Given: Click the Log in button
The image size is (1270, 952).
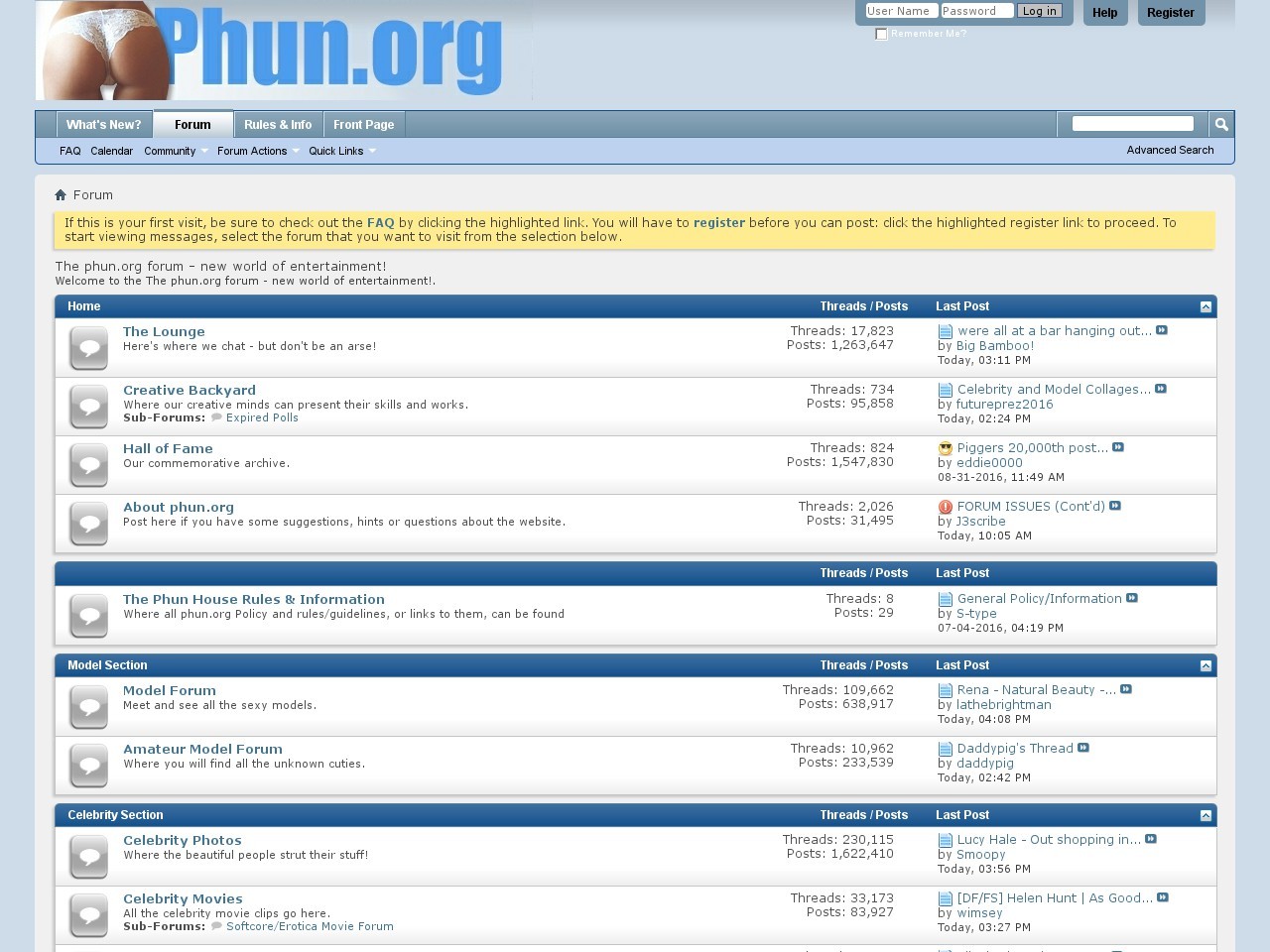Looking at the screenshot, I should 1040,11.
